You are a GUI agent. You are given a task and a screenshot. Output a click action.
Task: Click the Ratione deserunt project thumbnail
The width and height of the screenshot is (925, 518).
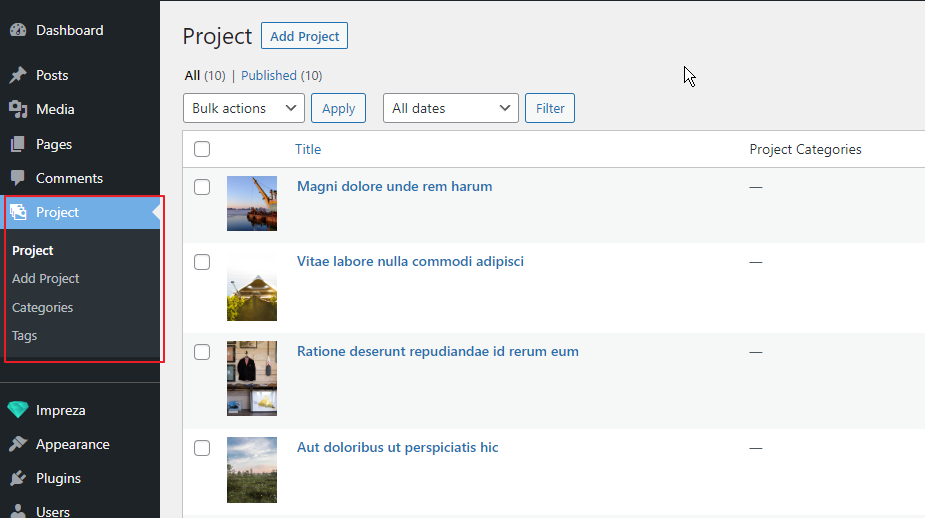click(252, 378)
